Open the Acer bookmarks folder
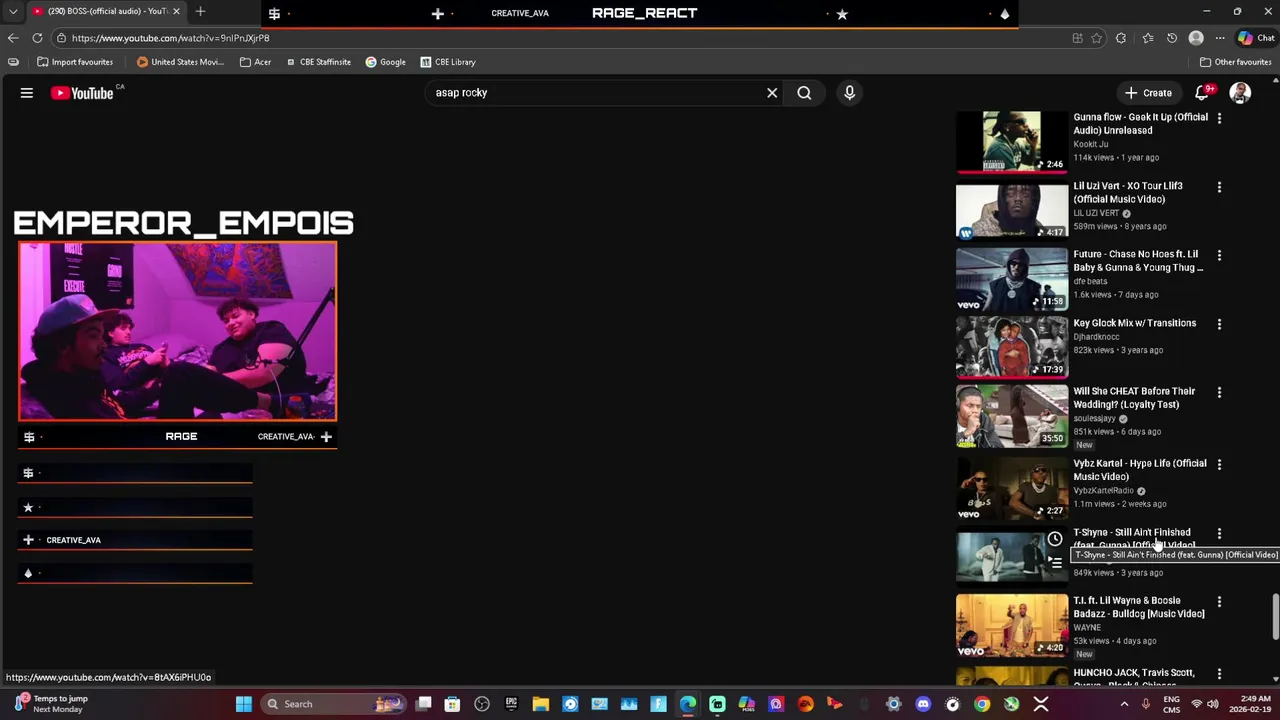Viewport: 1280px width, 720px height. (x=255, y=62)
